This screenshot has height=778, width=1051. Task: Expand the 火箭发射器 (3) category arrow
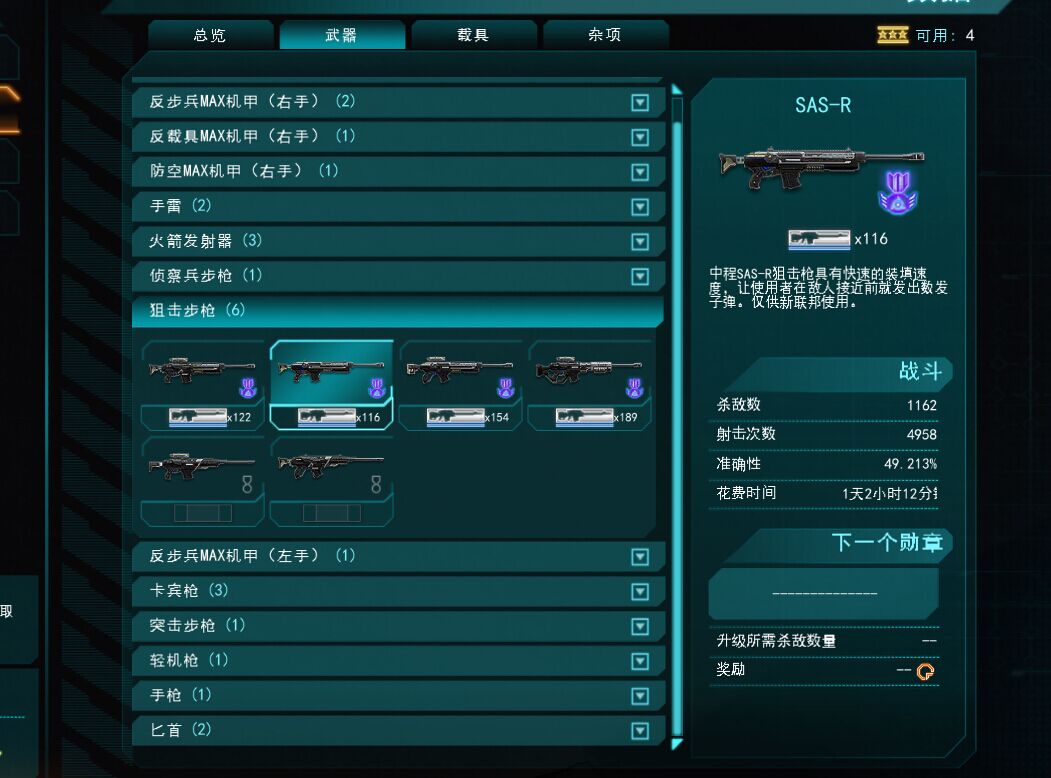point(640,242)
